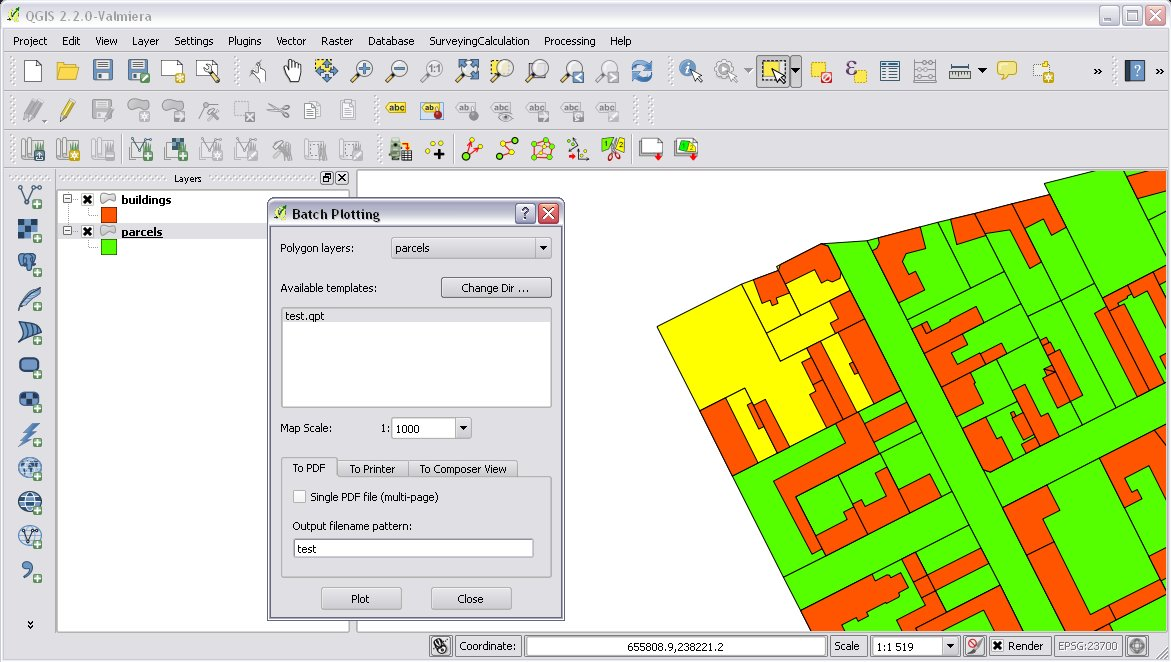The width and height of the screenshot is (1171, 662).
Task: Toggle visibility of buildings layer
Action: click(88, 199)
